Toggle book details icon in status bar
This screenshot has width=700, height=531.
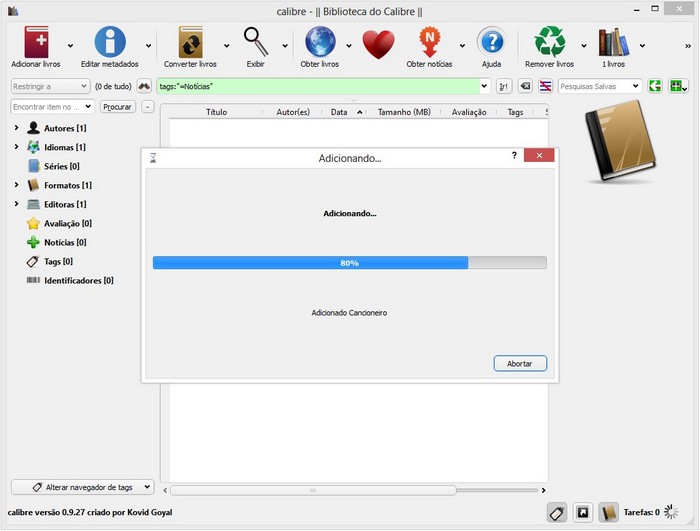608,513
